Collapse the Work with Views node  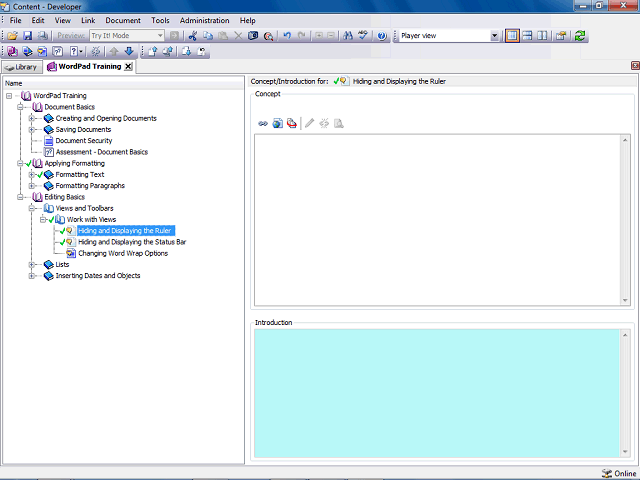pyautogui.click(x=43, y=220)
